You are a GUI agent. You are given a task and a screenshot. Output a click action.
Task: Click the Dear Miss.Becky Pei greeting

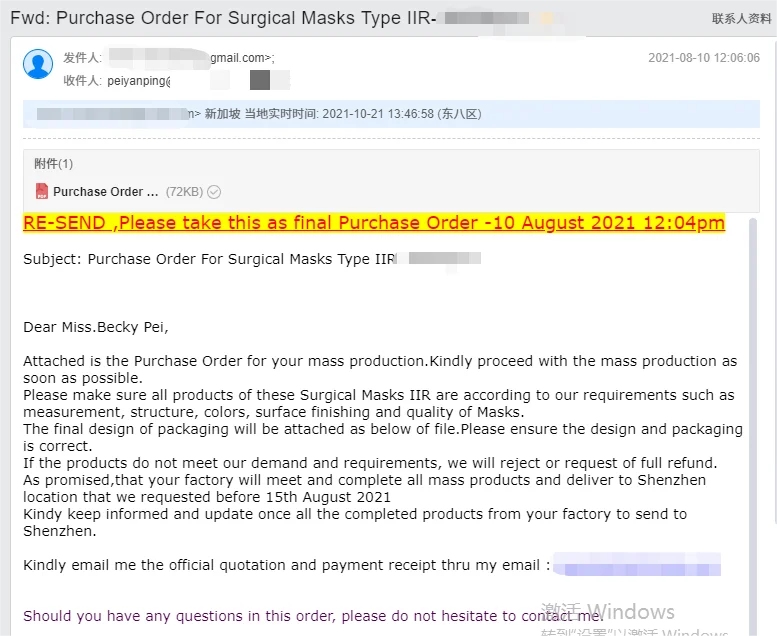point(96,327)
